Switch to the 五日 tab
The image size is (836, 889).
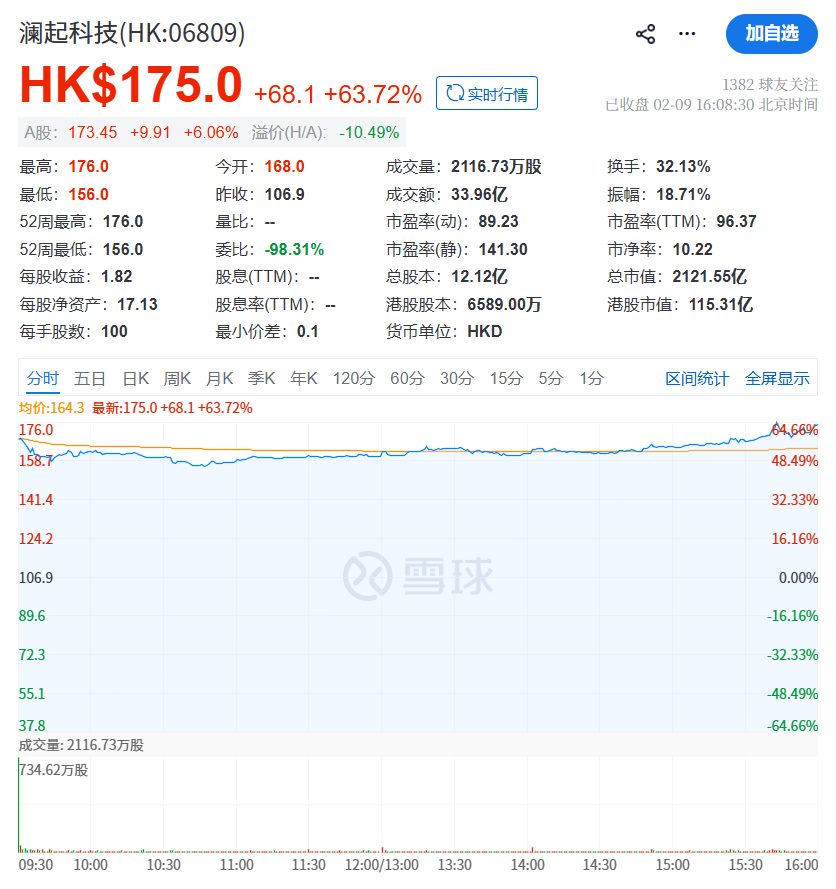coord(90,378)
